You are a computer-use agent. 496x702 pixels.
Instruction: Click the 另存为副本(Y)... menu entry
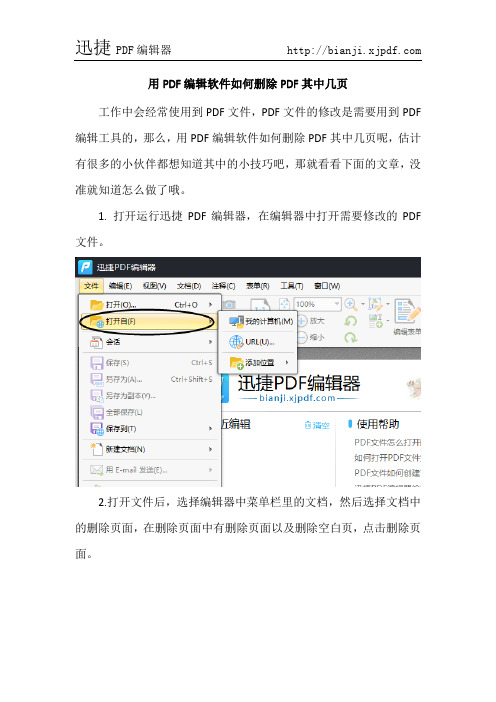(150, 396)
